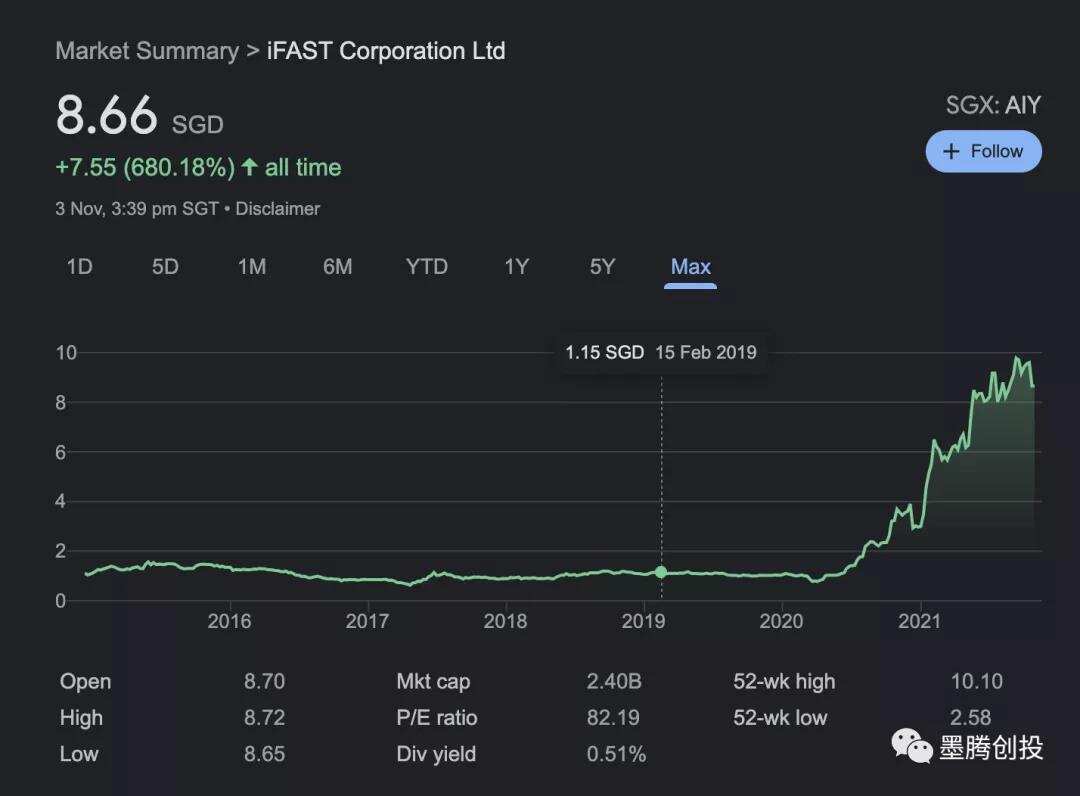The height and width of the screenshot is (796, 1080).
Task: Select the 1D time range tab
Action: 79,267
